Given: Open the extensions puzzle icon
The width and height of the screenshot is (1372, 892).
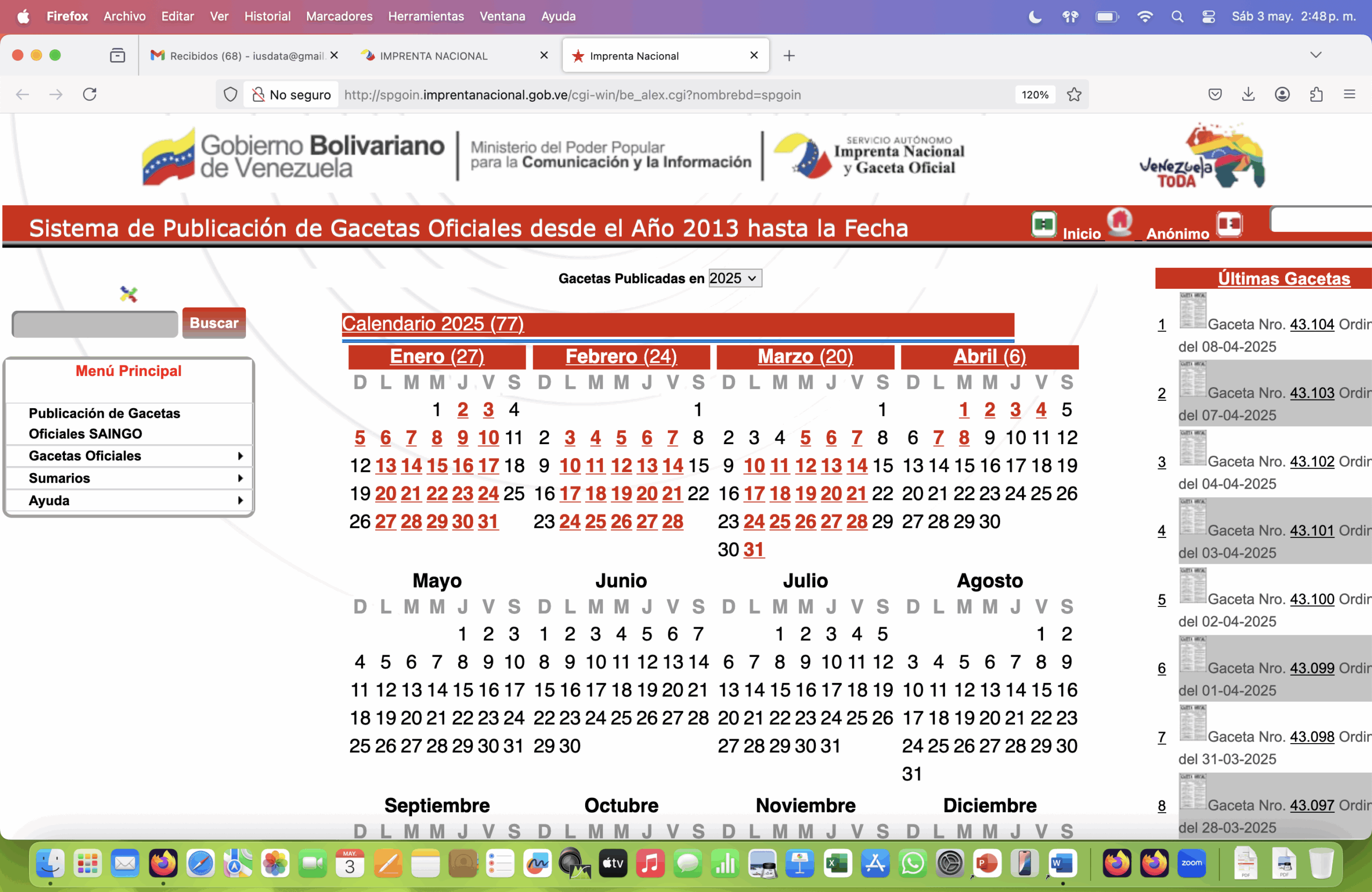Looking at the screenshot, I should (x=1316, y=94).
